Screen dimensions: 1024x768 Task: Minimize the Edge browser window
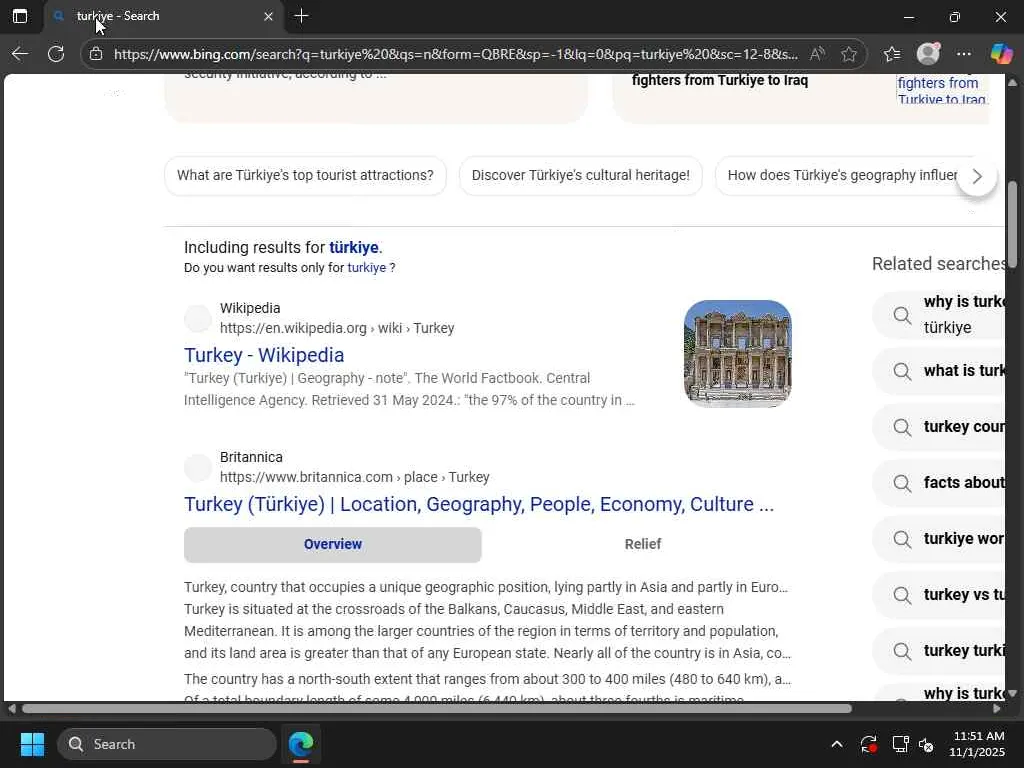click(x=909, y=17)
